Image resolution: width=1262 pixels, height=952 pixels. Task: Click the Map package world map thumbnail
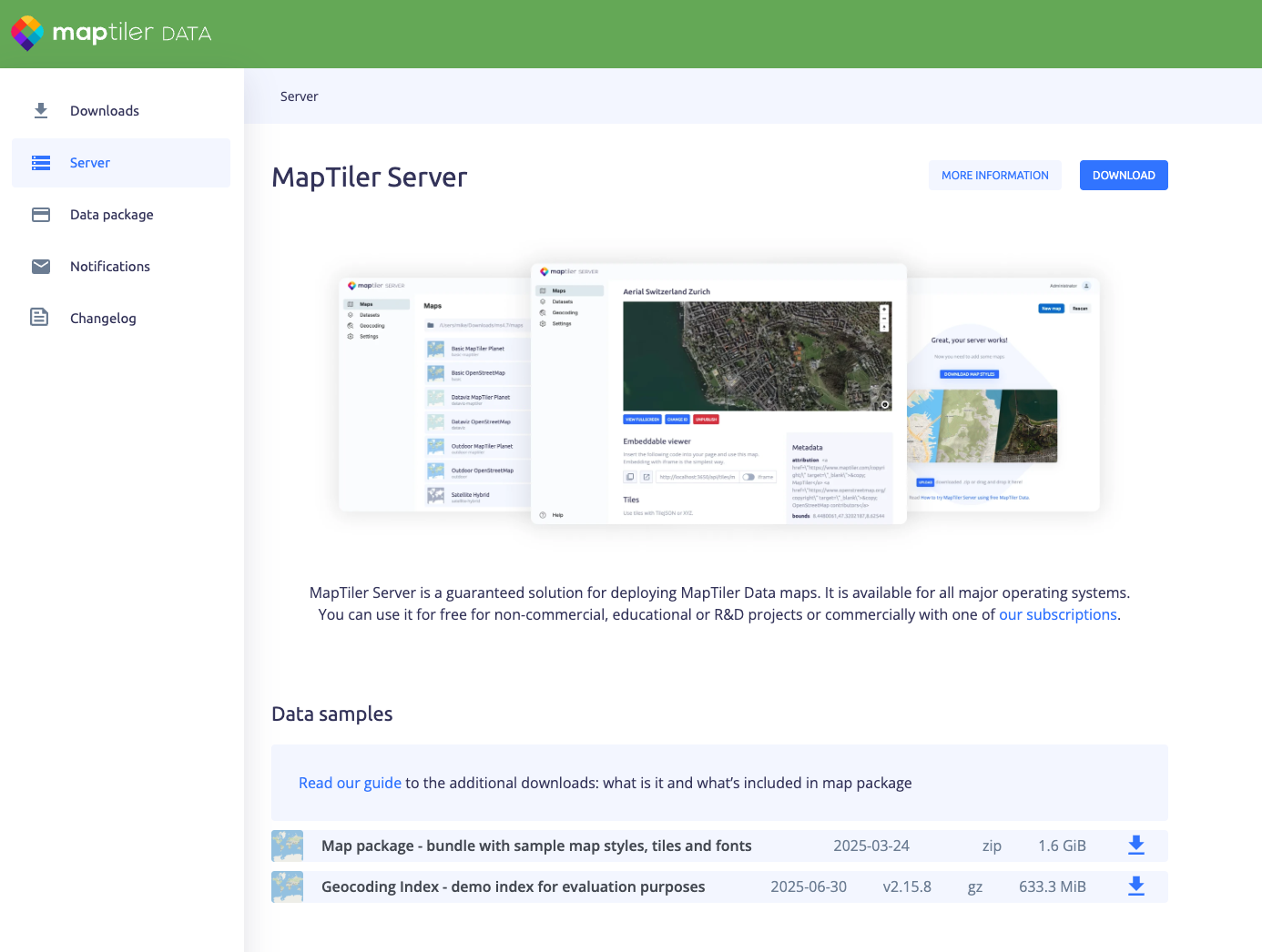point(288,846)
